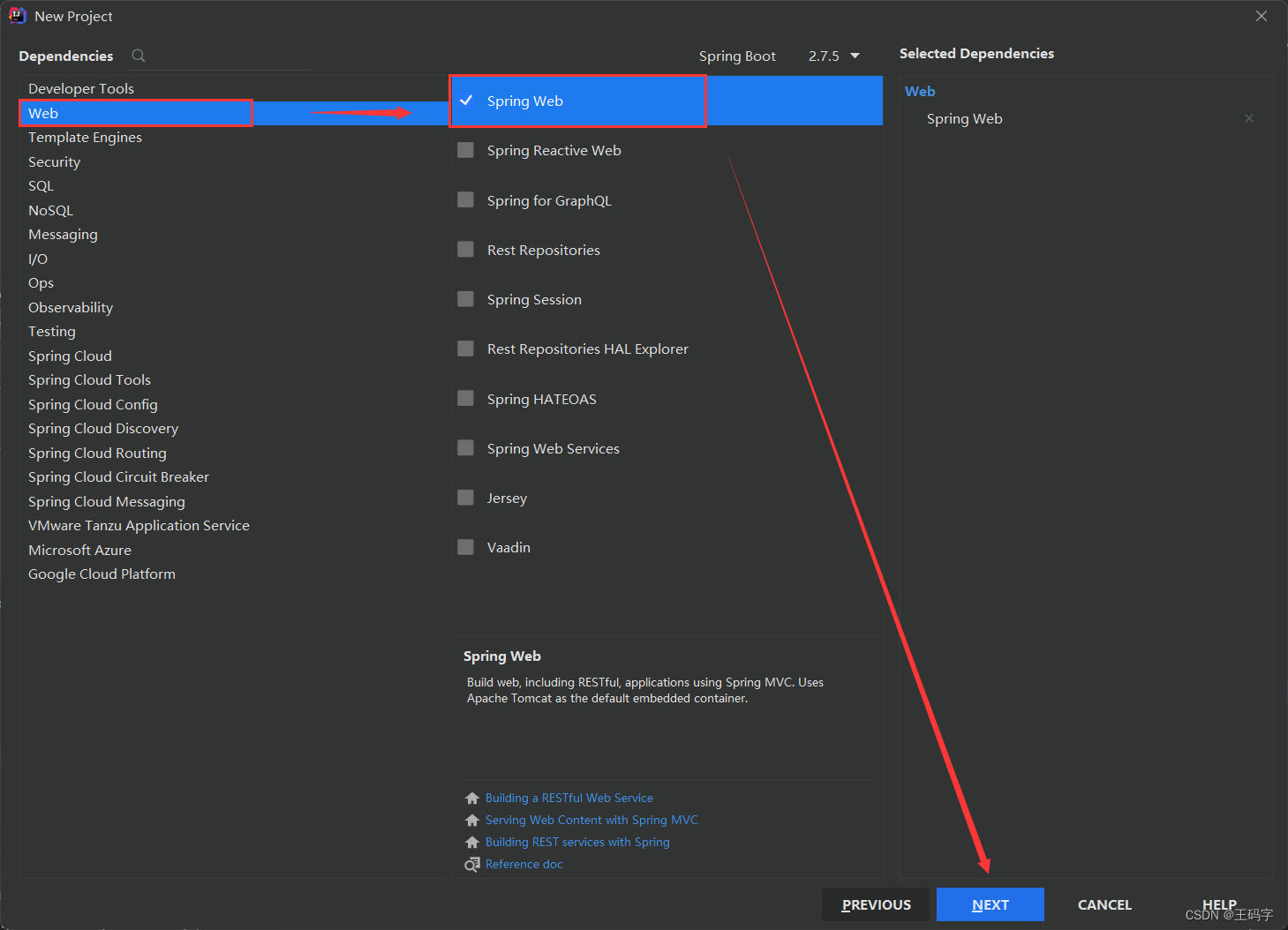Enable Spring Session dependency
Image resolution: width=1288 pixels, height=930 pixels.
tap(466, 299)
